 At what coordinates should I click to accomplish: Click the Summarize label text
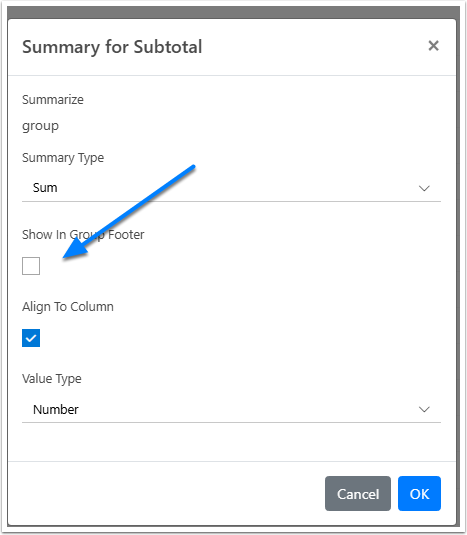tap(53, 100)
